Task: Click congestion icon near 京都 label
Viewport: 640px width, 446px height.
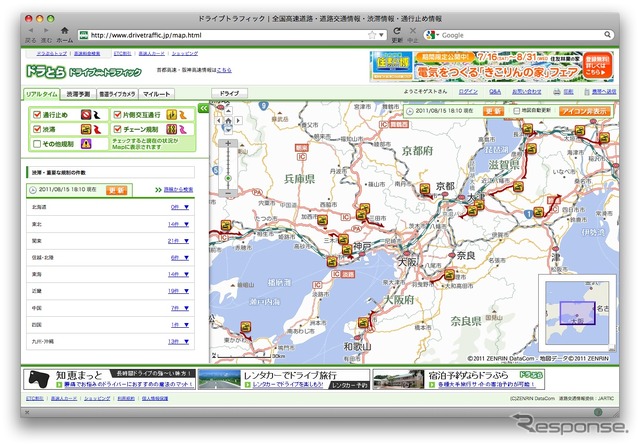Action: [x=425, y=189]
